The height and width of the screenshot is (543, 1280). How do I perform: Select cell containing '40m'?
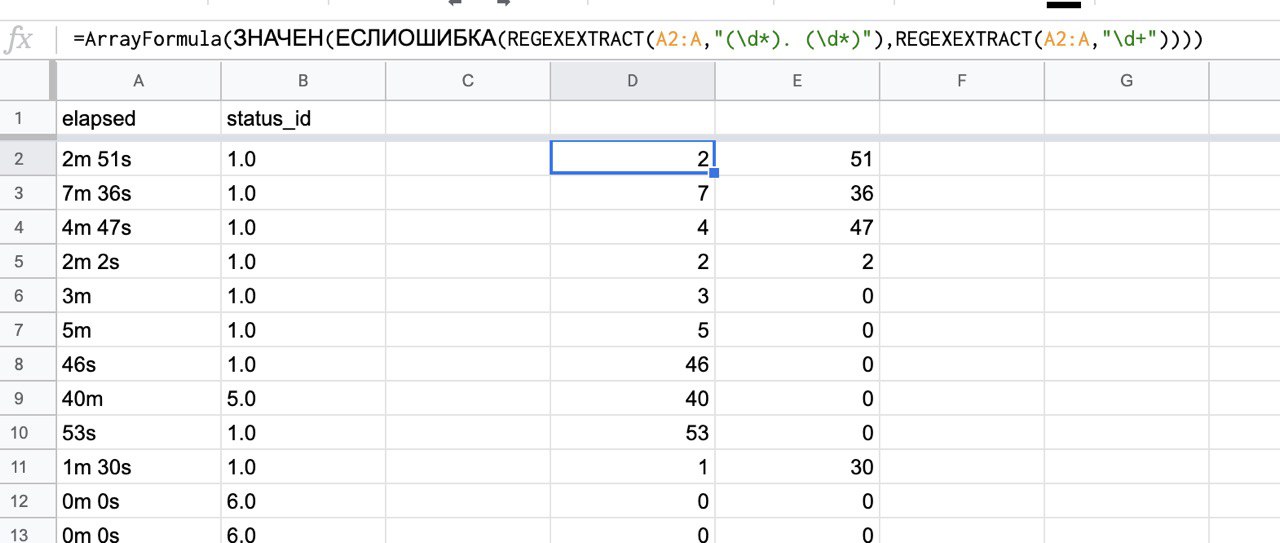[x=138, y=398]
